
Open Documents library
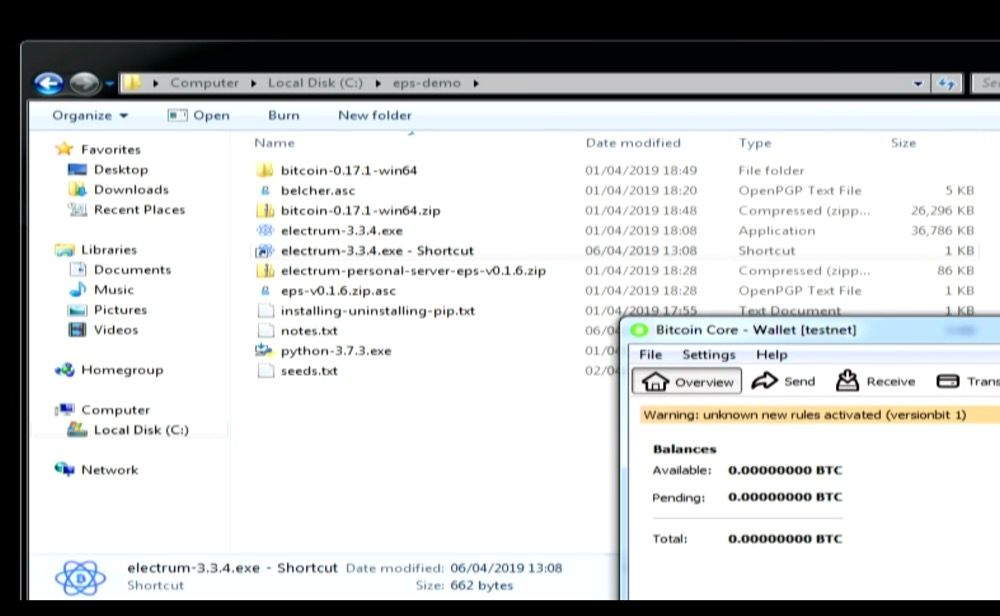tap(133, 270)
